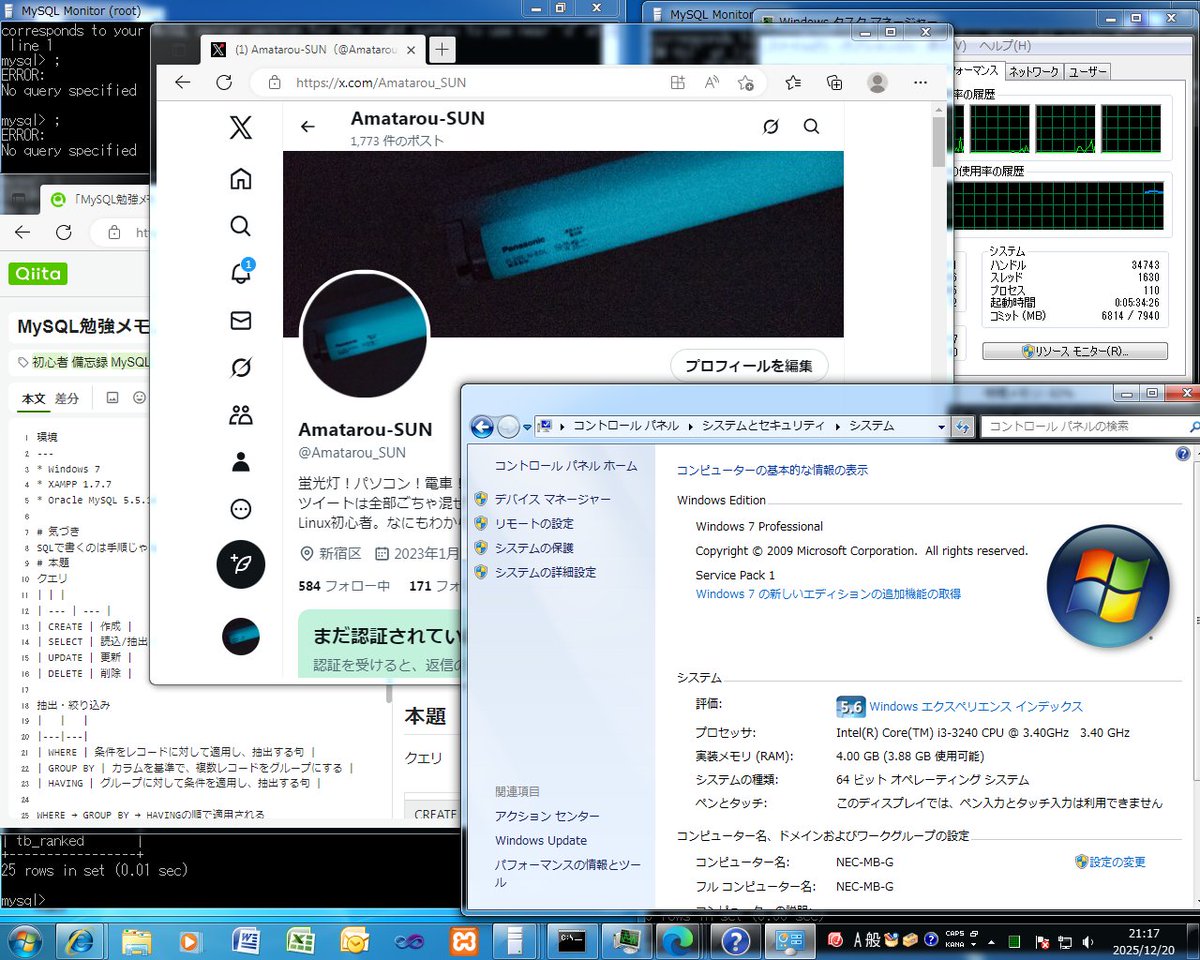Click back arrow beside Amatarou-SUN header
Viewport: 1200px width, 960px height.
[308, 127]
